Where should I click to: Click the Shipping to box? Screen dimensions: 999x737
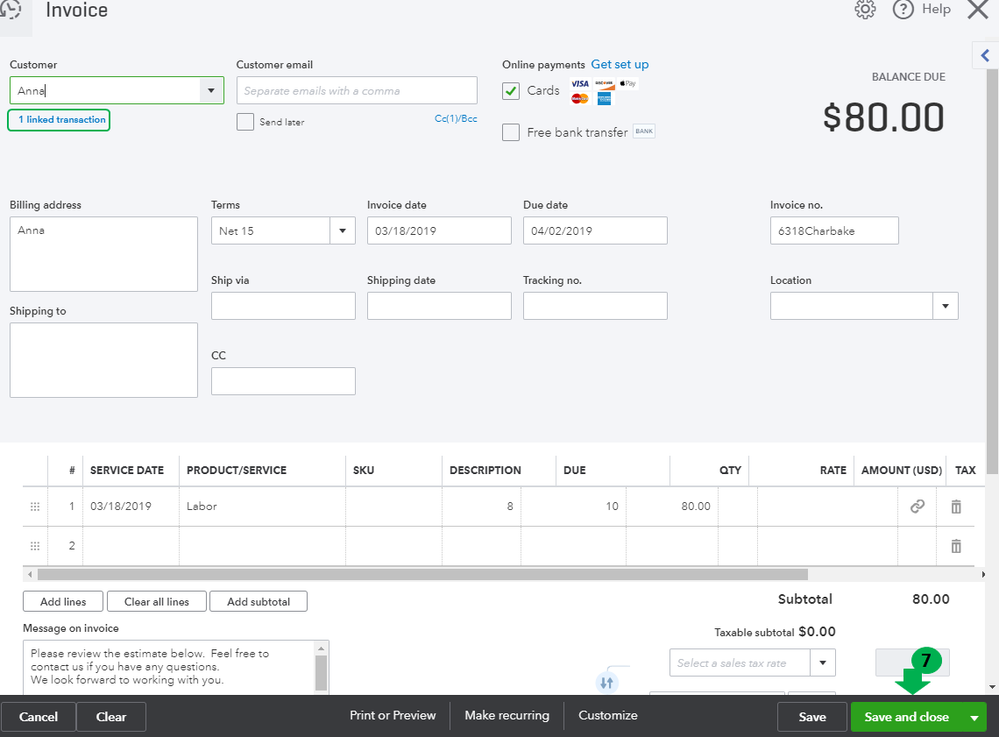tap(104, 360)
